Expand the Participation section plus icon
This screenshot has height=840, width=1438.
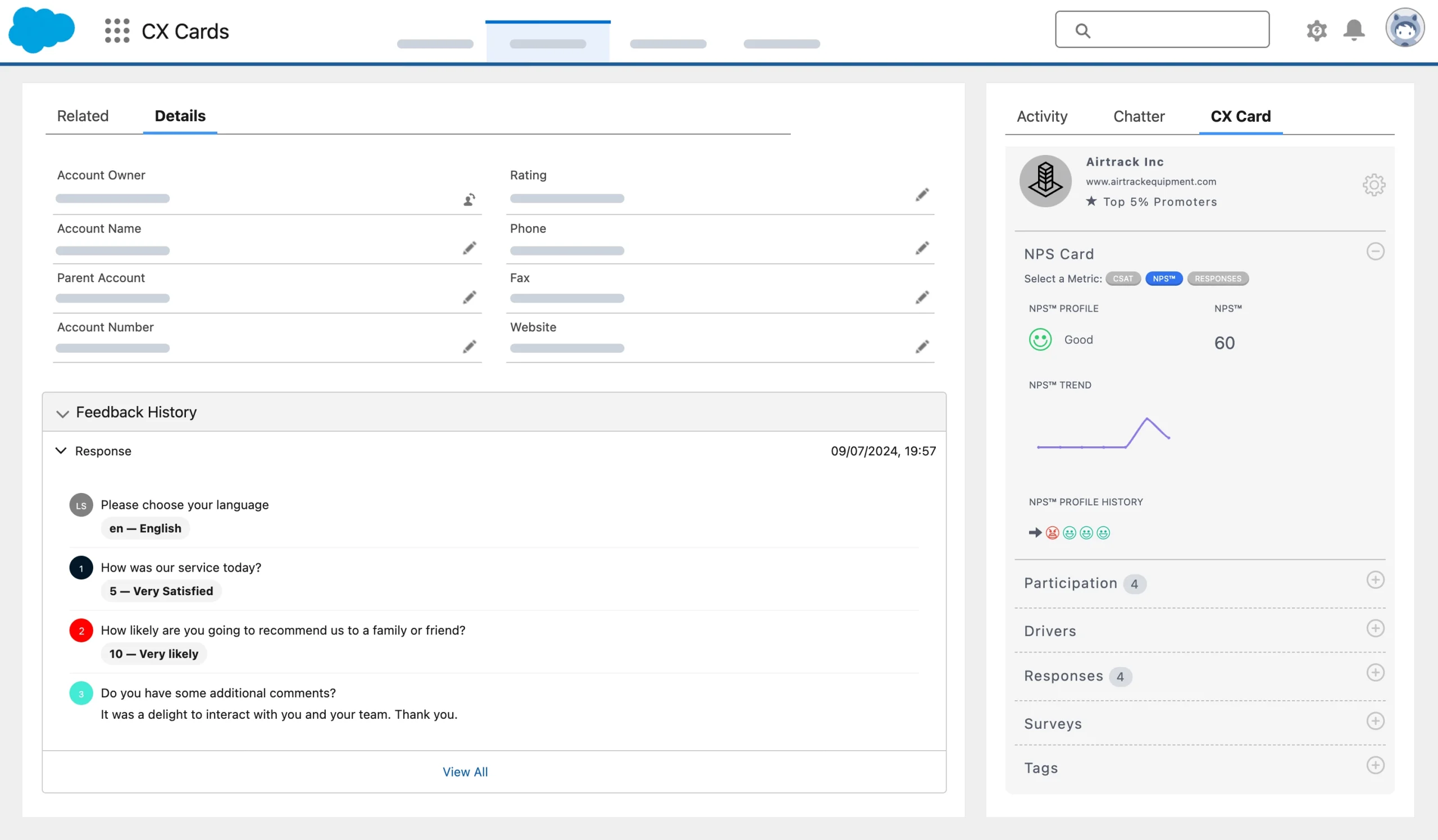1375,580
